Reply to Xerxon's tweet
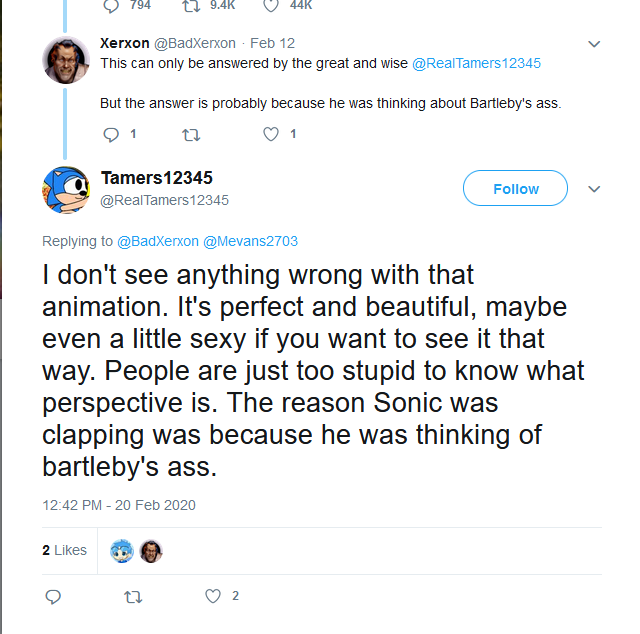Viewport: 640px width, 634px height. (110, 134)
